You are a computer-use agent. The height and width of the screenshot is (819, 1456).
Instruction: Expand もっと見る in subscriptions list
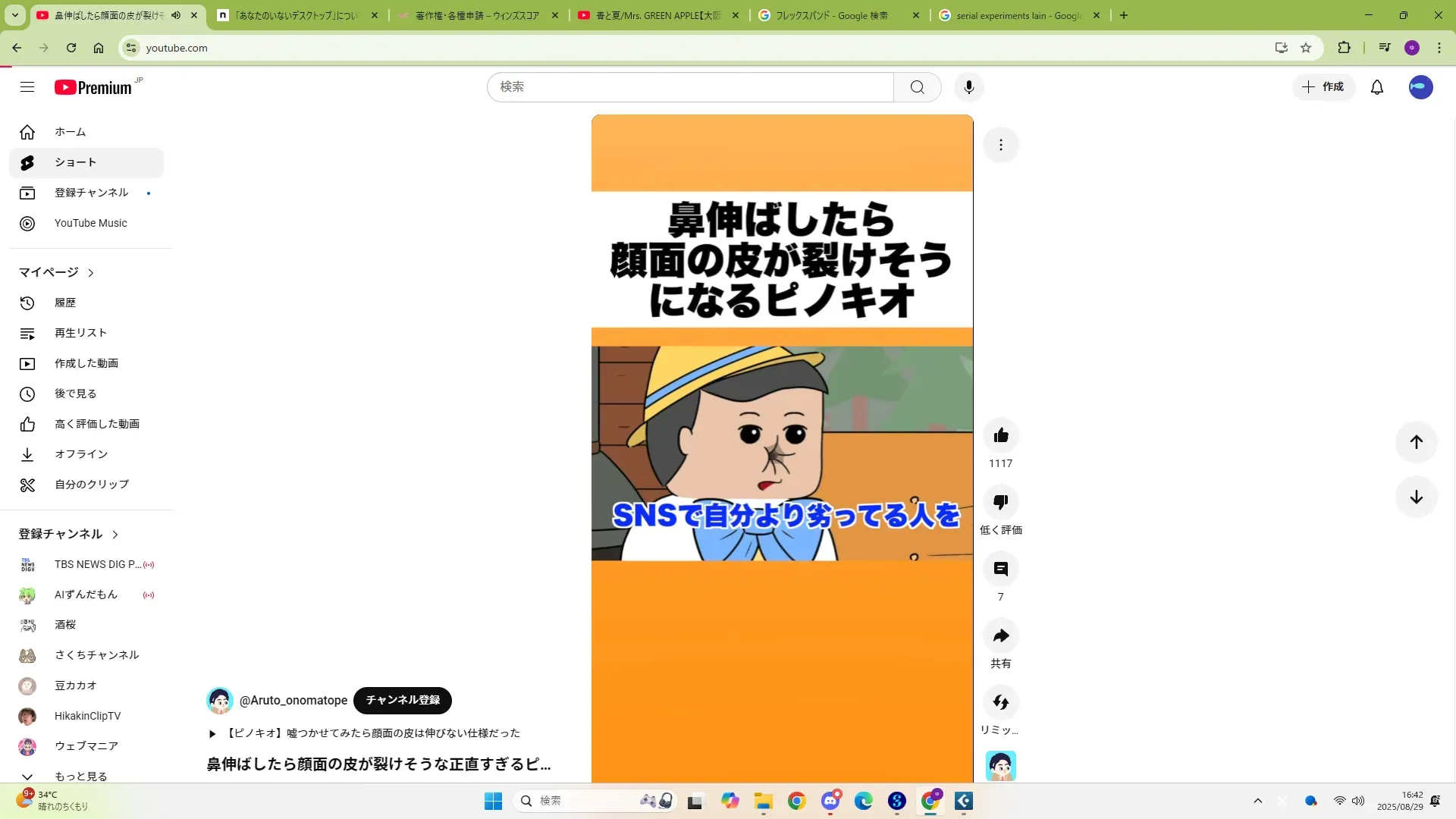point(80,776)
